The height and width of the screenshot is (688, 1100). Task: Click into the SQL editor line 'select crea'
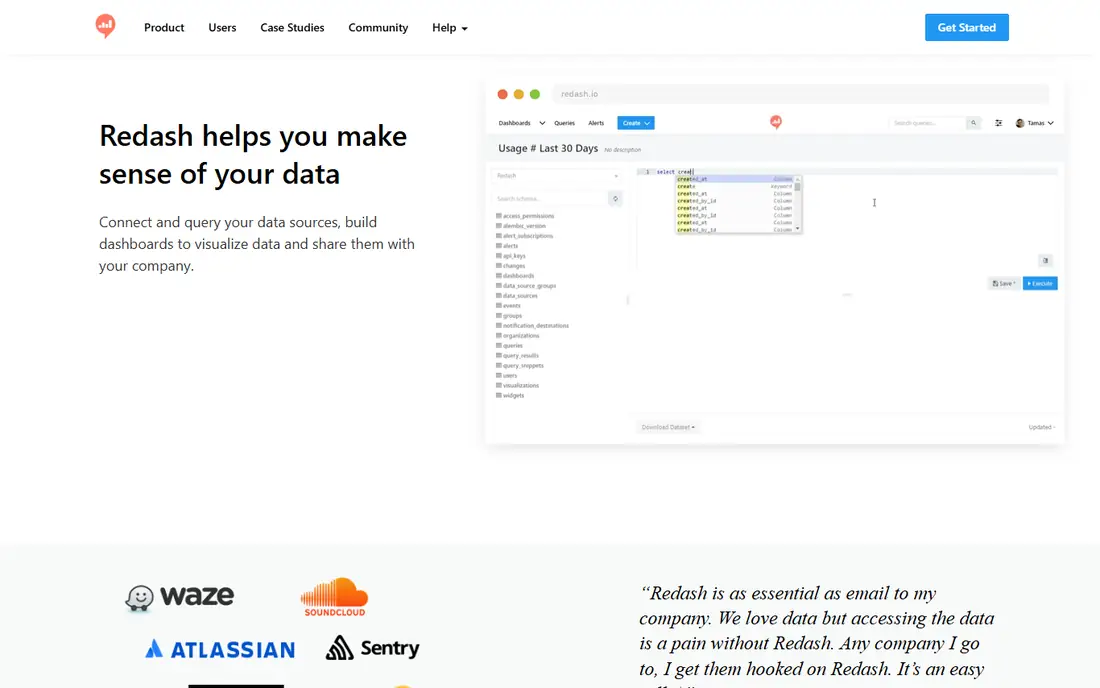pos(846,172)
